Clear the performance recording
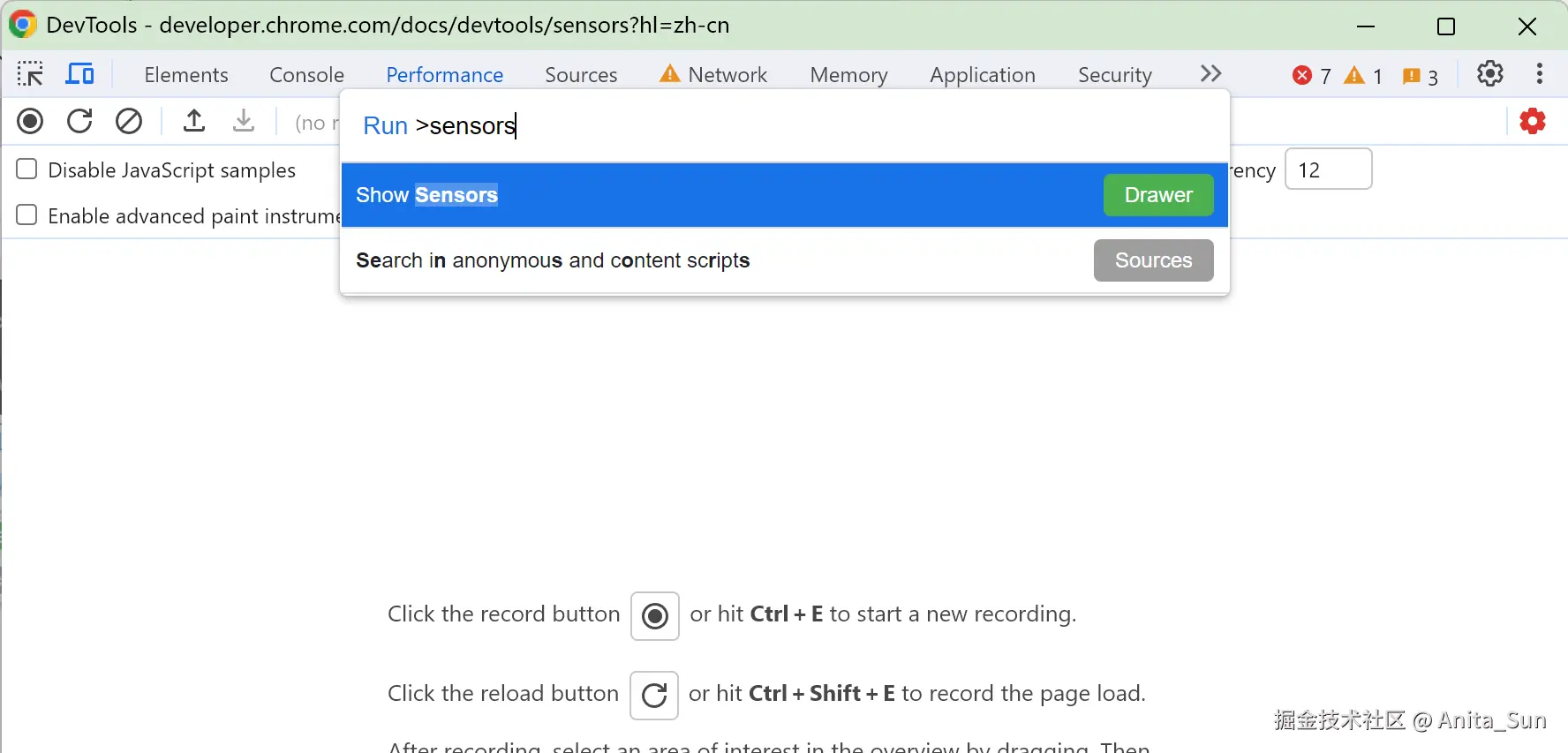Image resolution: width=1568 pixels, height=753 pixels. point(129,121)
